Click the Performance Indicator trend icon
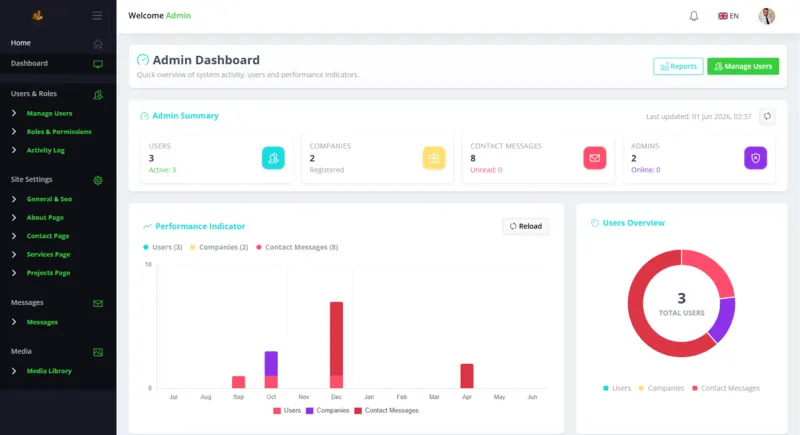The height and width of the screenshot is (435, 800). point(147,226)
